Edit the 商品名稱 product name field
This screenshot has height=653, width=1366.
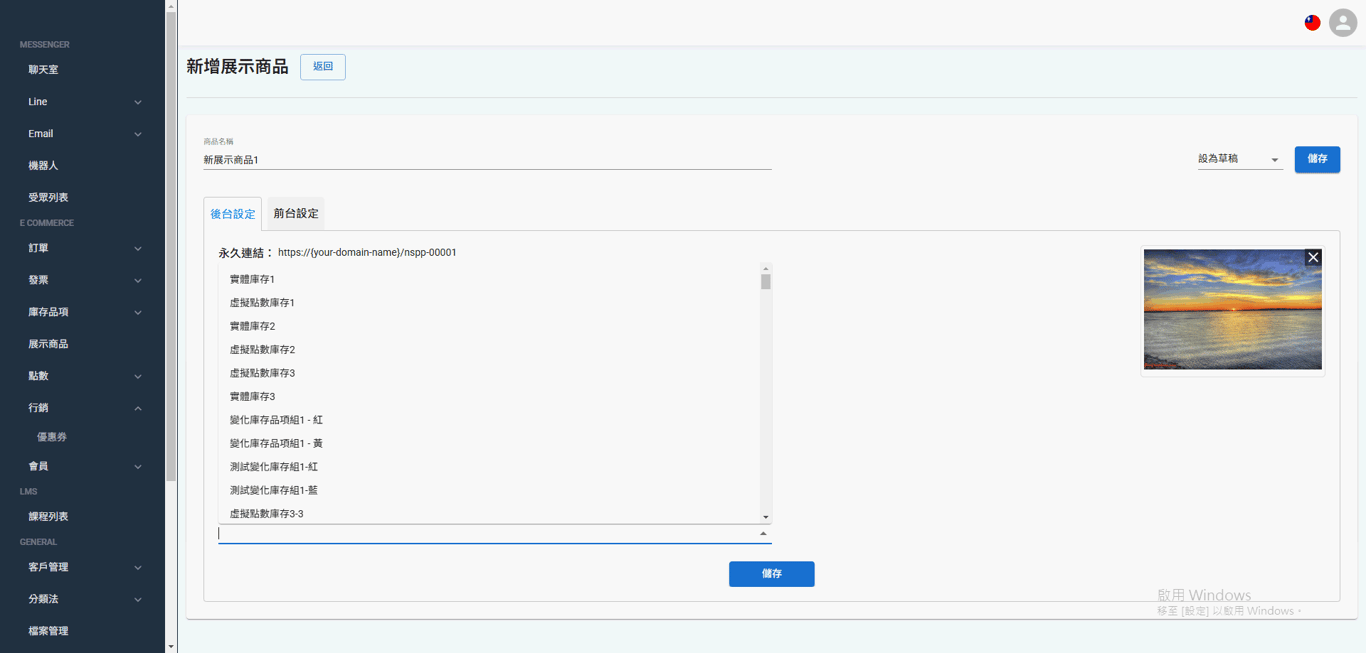click(487, 160)
